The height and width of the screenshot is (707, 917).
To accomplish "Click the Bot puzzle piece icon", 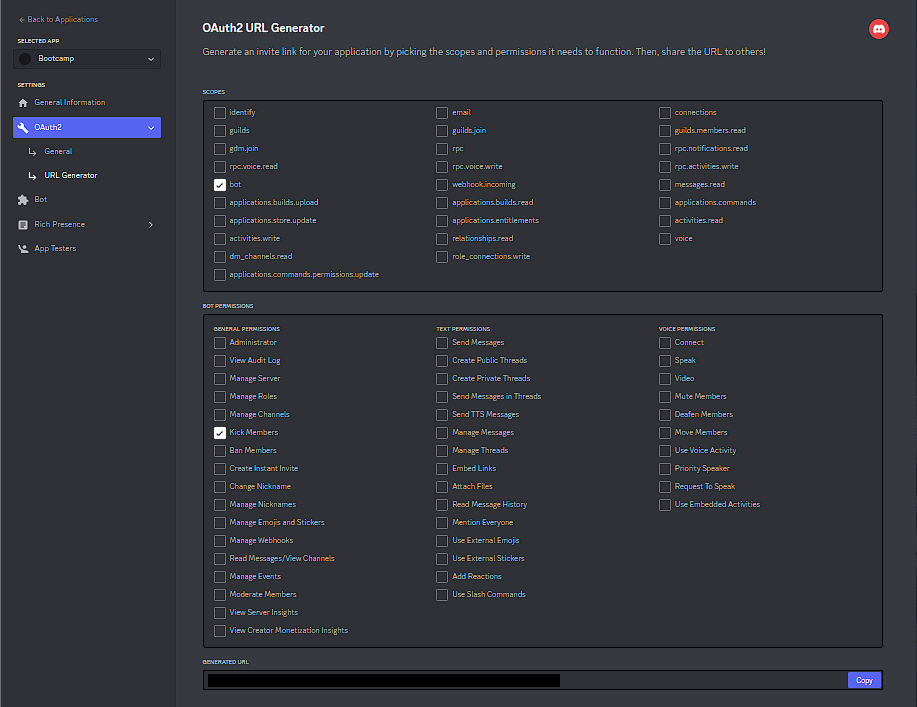I will [23, 200].
